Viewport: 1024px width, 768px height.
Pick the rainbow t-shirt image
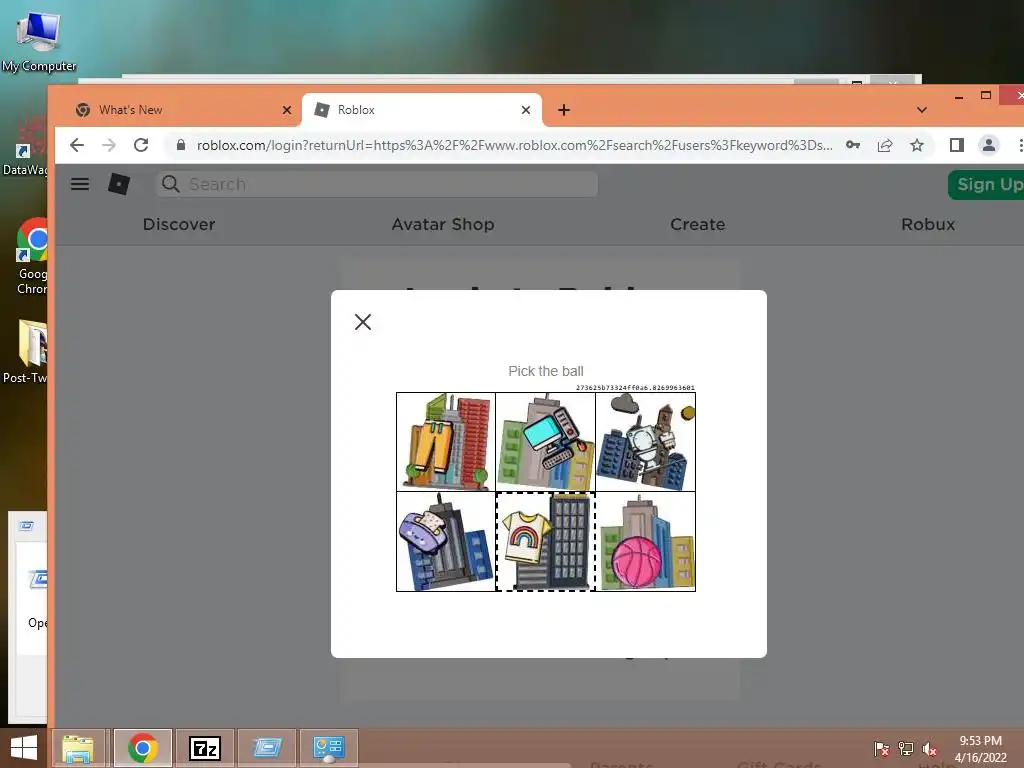coord(545,541)
